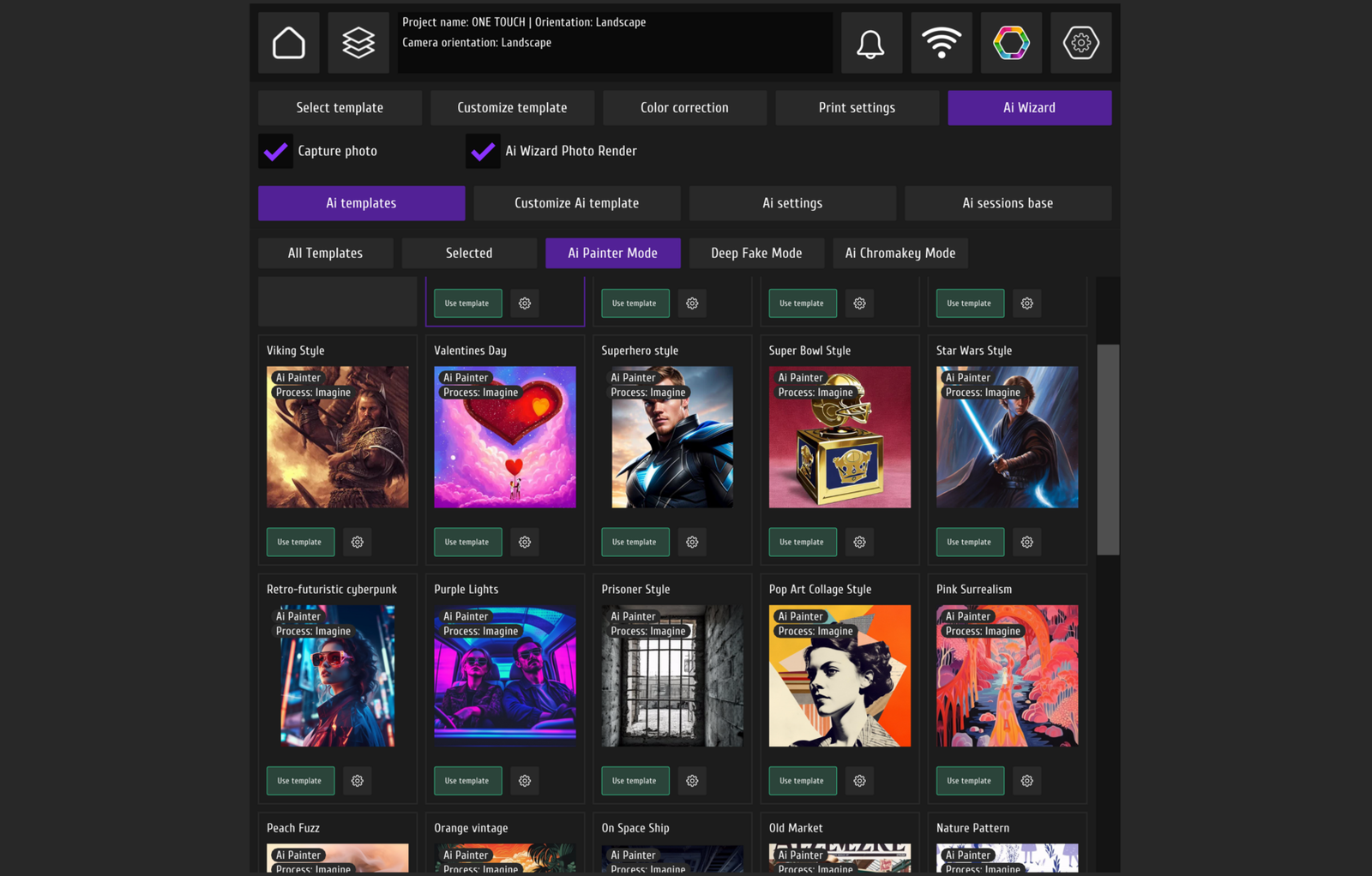This screenshot has height=876, width=1372.
Task: Click the template list vertical scrollbar
Action: point(1108,450)
